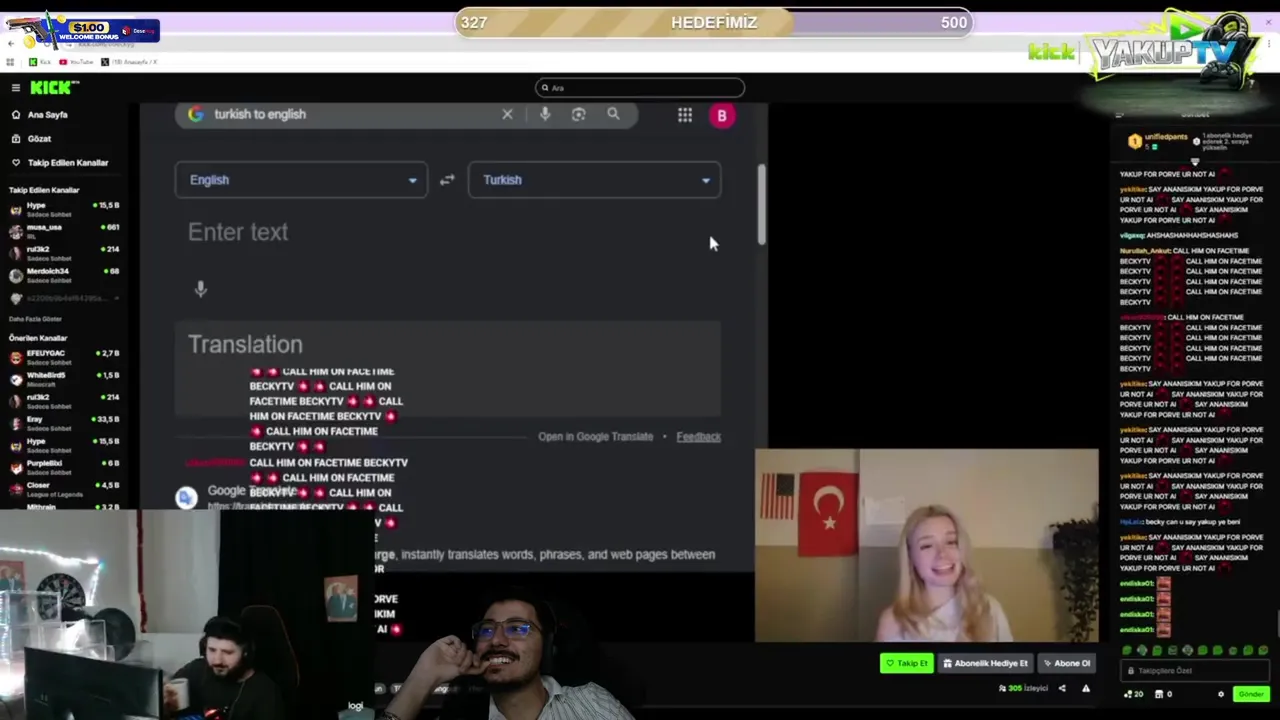Click the Google results page scrollbar
1280x720 pixels.
point(762,205)
